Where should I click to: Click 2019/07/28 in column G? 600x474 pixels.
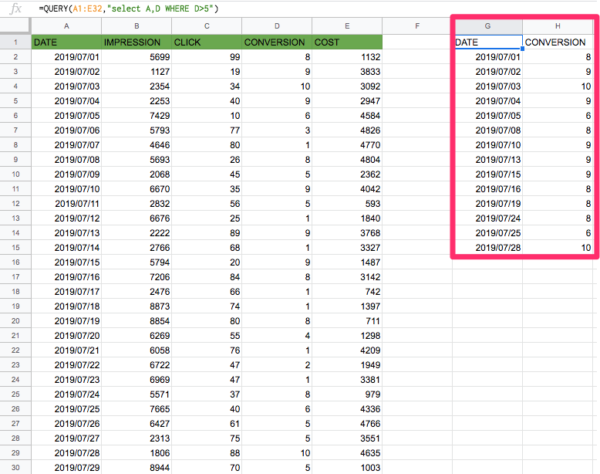coord(488,248)
